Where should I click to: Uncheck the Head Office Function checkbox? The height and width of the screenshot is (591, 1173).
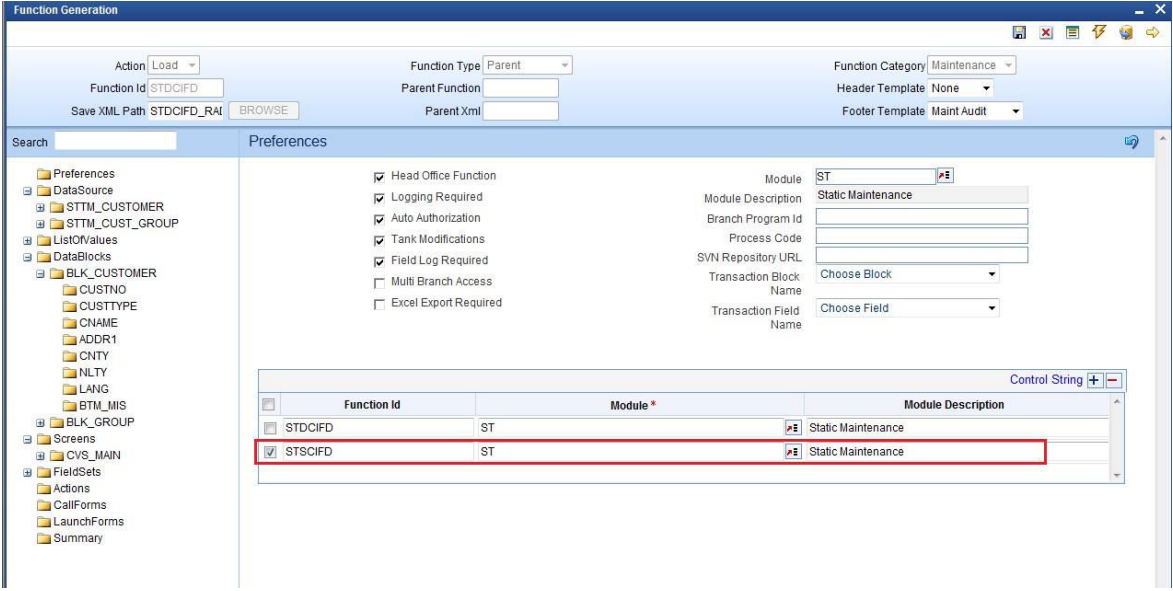379,177
